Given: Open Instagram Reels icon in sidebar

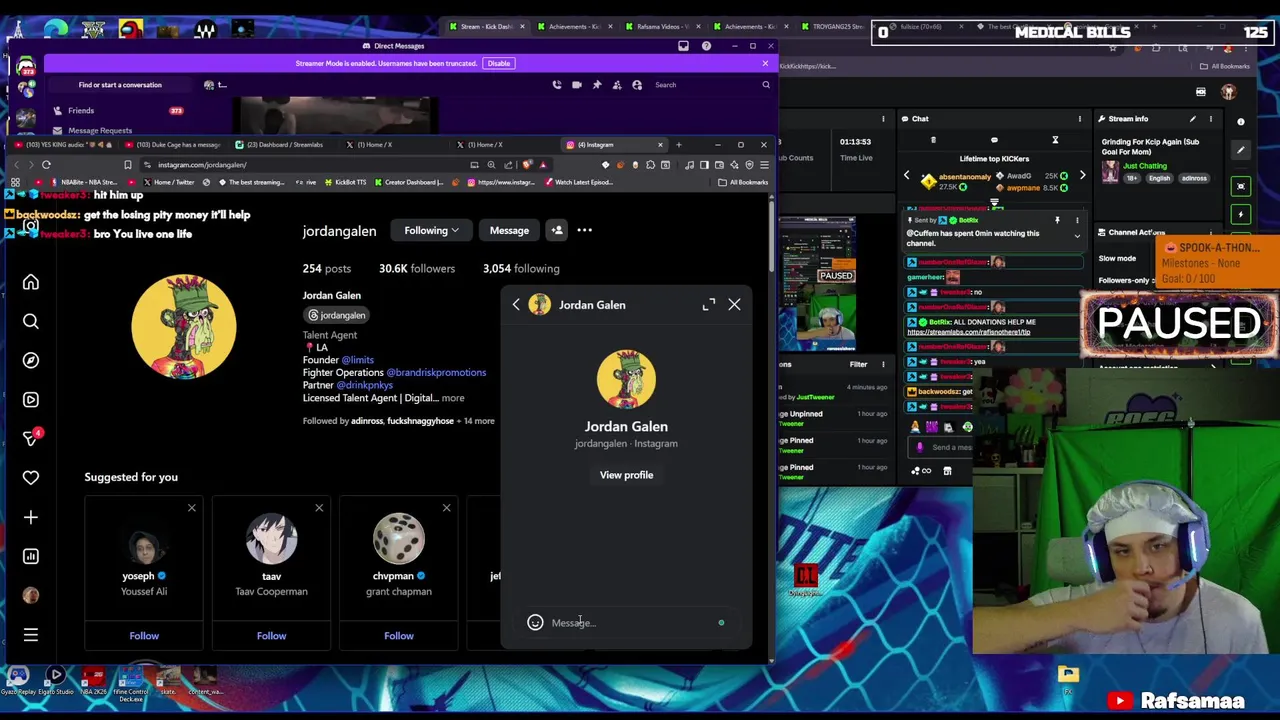Looking at the screenshot, I should 31,399.
